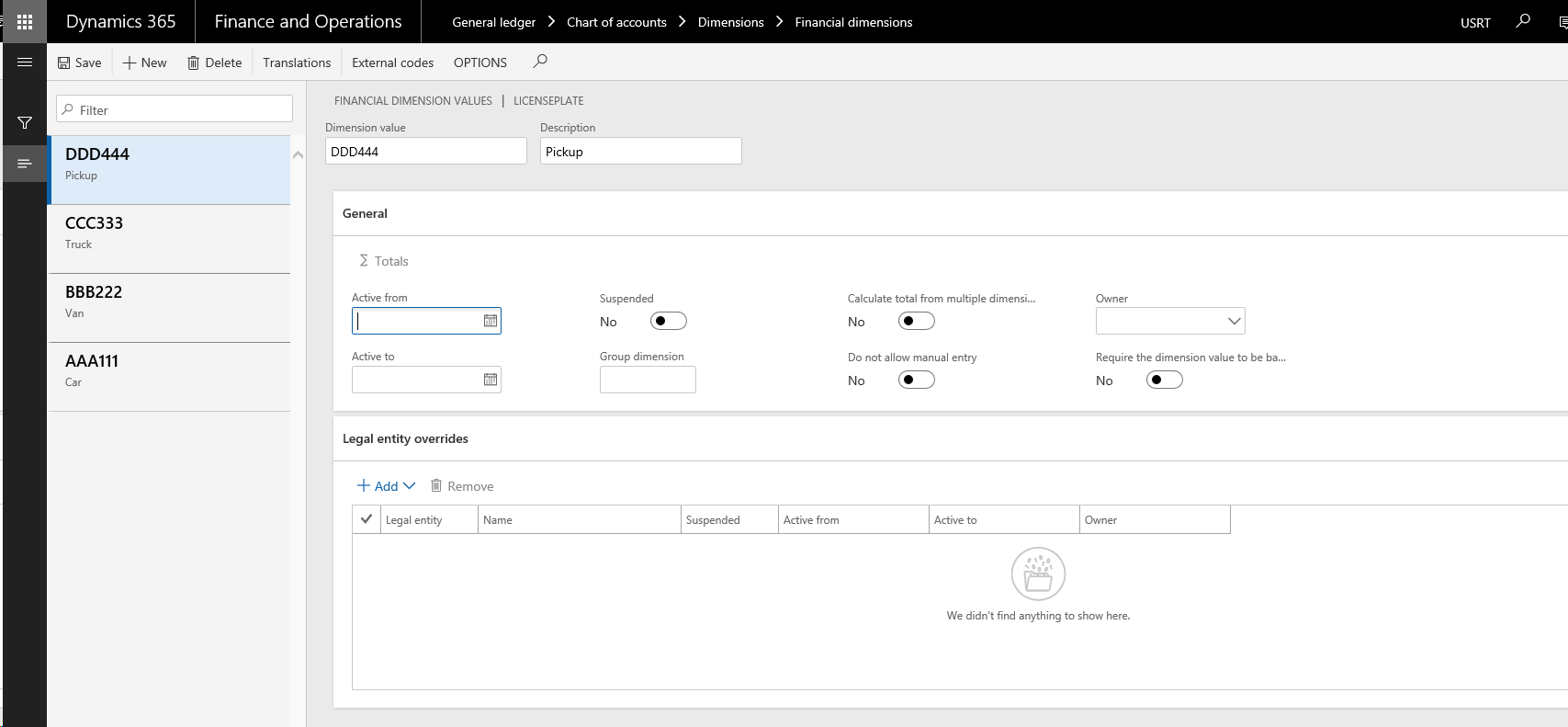Viewport: 1568px width, 727px height.
Task: Open the Active to calendar picker
Action: pyautogui.click(x=491, y=380)
